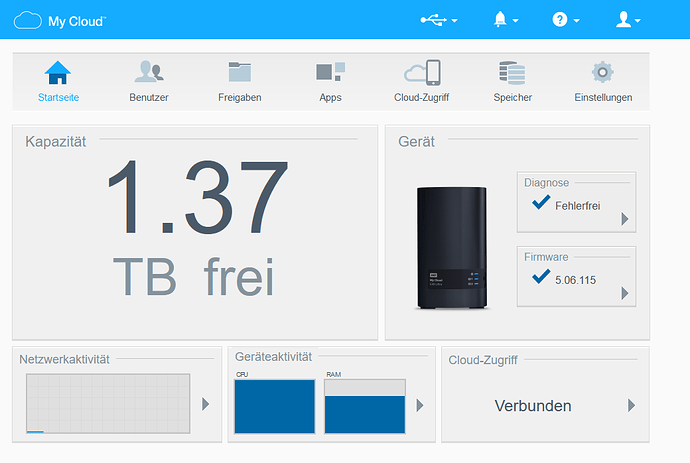Viewport: 690px width, 463px height.
Task: Expand the user account dropdown arrow
Action: [637, 21]
